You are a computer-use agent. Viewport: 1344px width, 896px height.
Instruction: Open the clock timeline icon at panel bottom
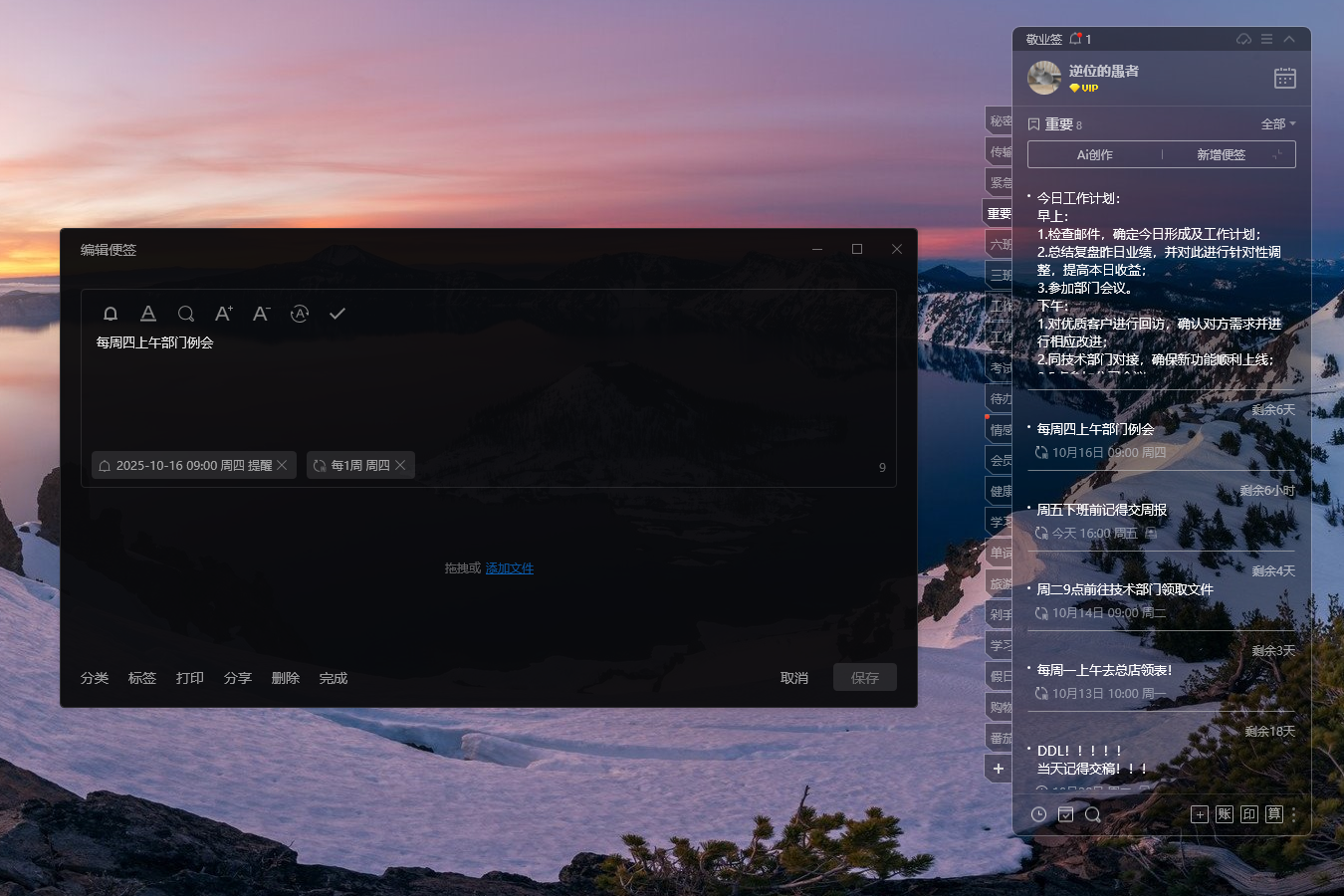coord(1038,814)
